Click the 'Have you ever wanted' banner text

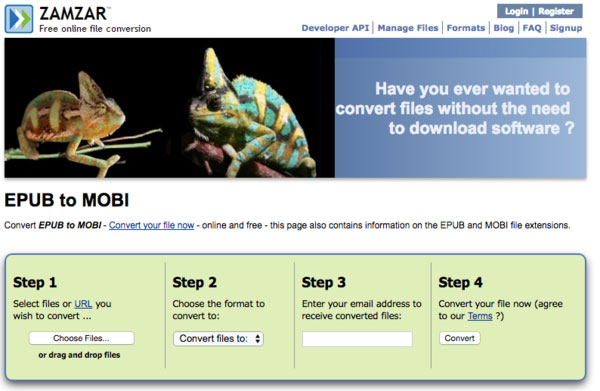(x=455, y=108)
